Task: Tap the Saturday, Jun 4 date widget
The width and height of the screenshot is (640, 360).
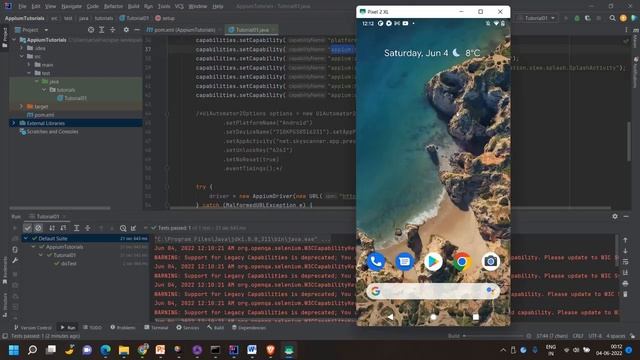Action: 416,53
